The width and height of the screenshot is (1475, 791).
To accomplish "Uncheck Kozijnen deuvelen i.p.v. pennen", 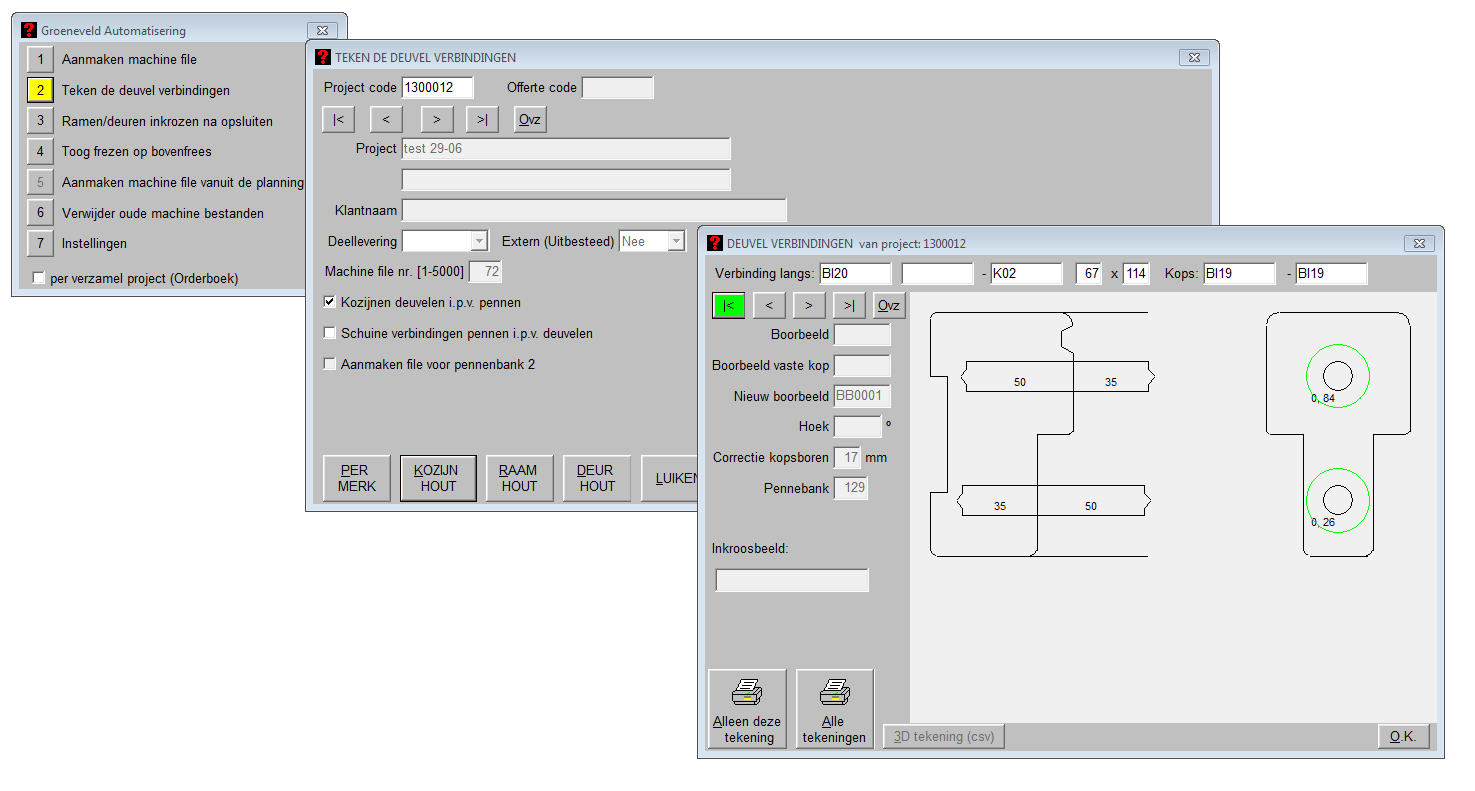I will point(330,302).
